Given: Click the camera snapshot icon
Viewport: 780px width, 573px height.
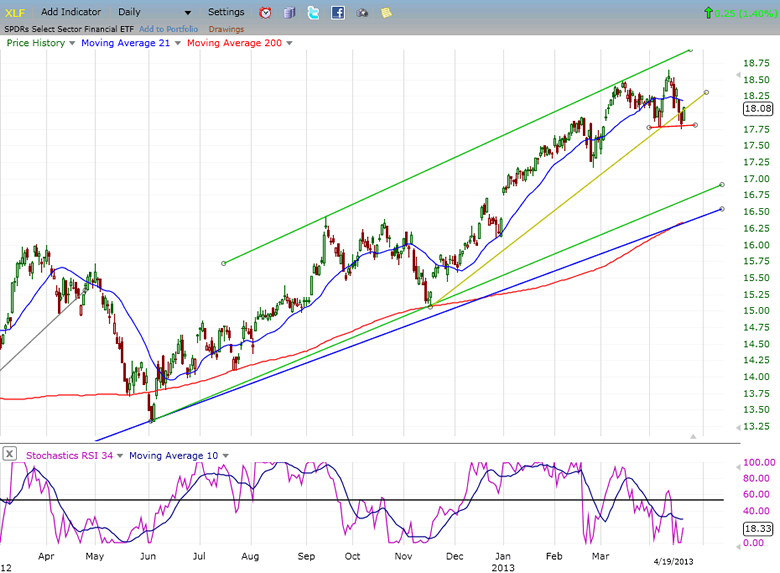Looking at the screenshot, I should 362,12.
